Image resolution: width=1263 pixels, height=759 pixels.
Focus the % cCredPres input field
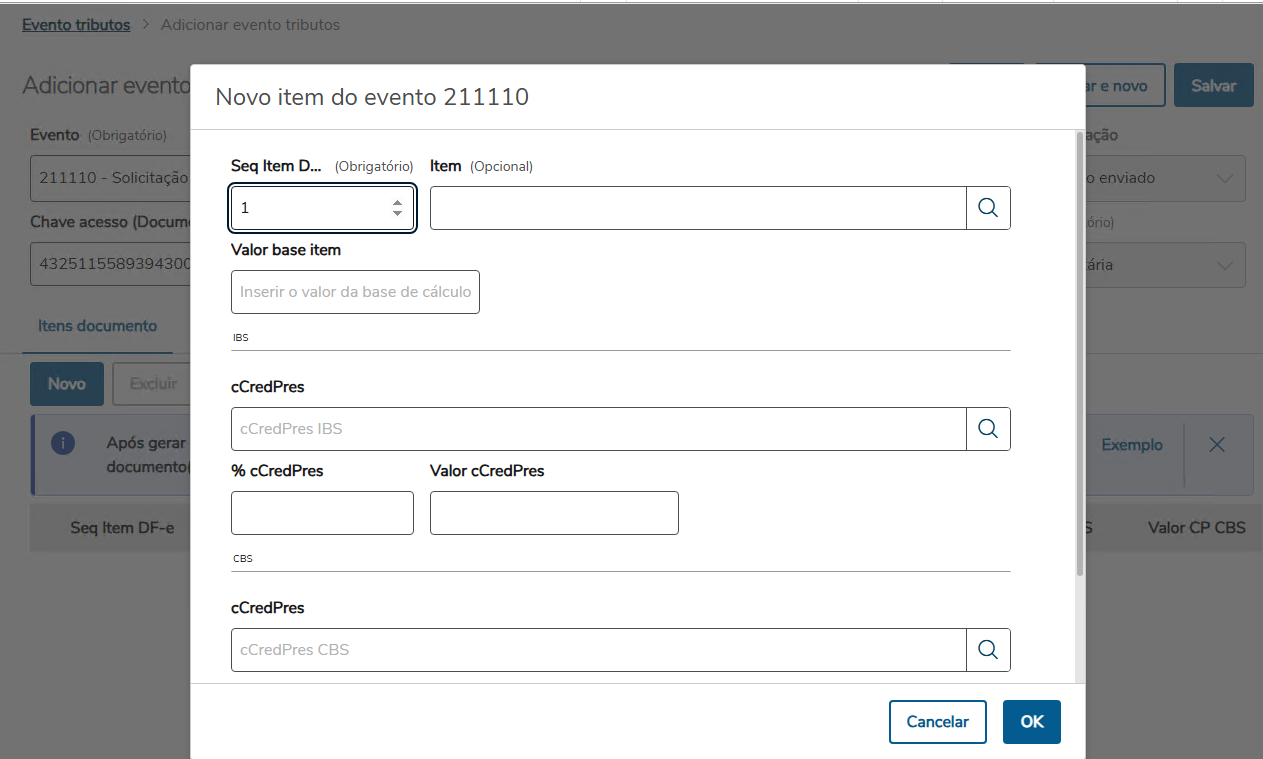click(x=322, y=513)
